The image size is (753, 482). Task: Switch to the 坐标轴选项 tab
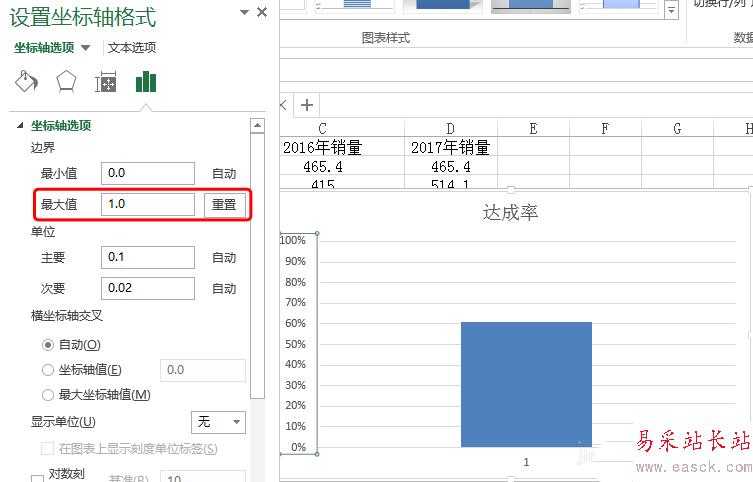pyautogui.click(x=44, y=48)
